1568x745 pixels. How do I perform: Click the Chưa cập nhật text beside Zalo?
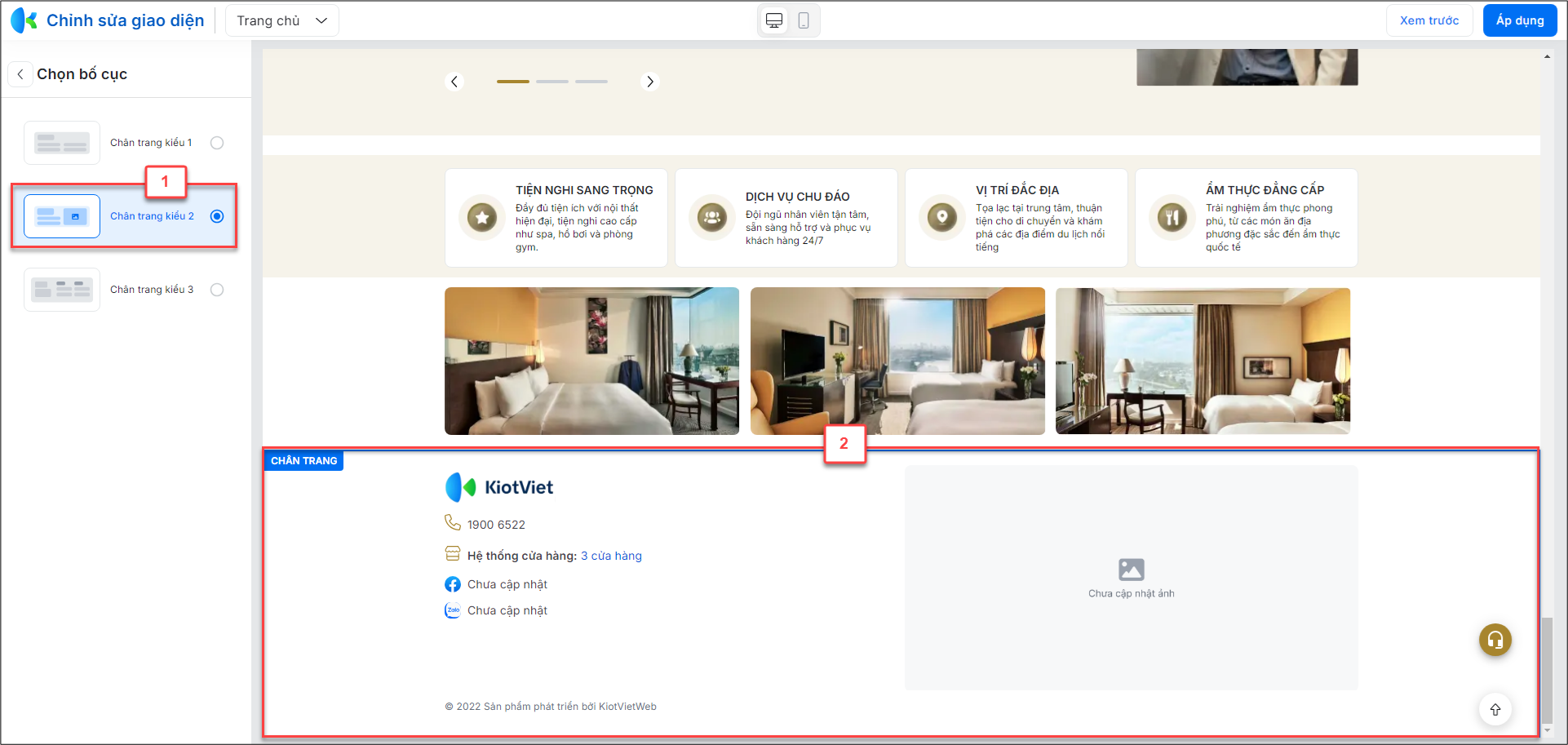pos(507,610)
